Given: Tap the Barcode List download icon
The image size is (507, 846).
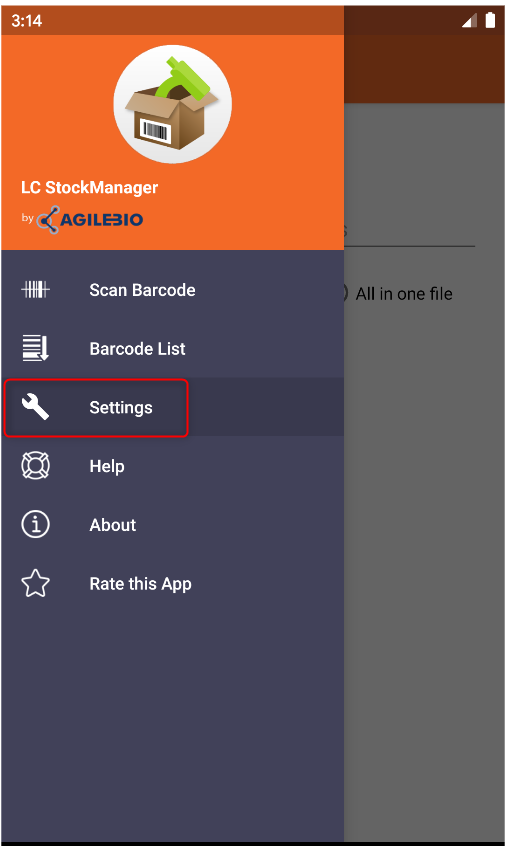Looking at the screenshot, I should 36,348.
